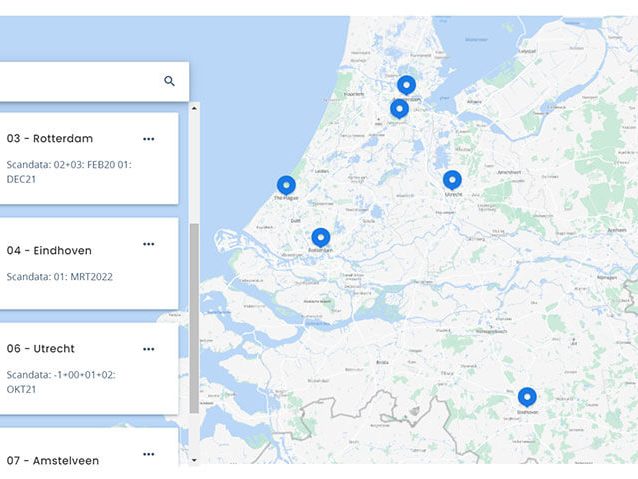Open the options menu for 03 - Rotterdam
This screenshot has width=638, height=479.
(x=149, y=139)
